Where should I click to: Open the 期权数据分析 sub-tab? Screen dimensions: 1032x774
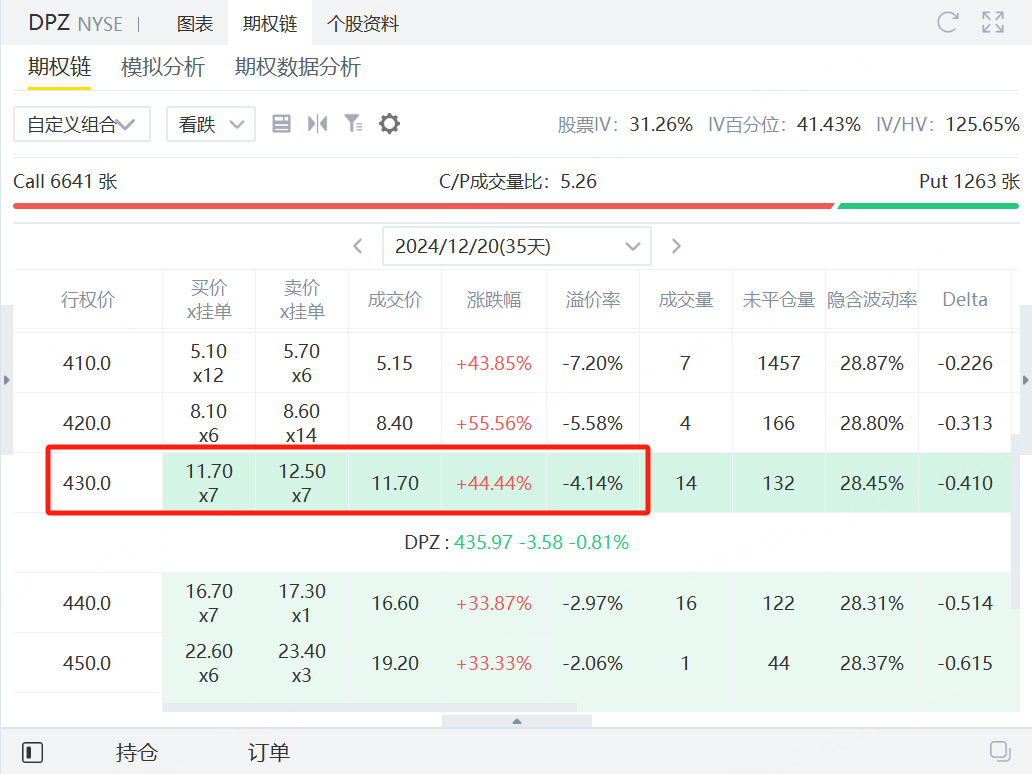coord(297,67)
